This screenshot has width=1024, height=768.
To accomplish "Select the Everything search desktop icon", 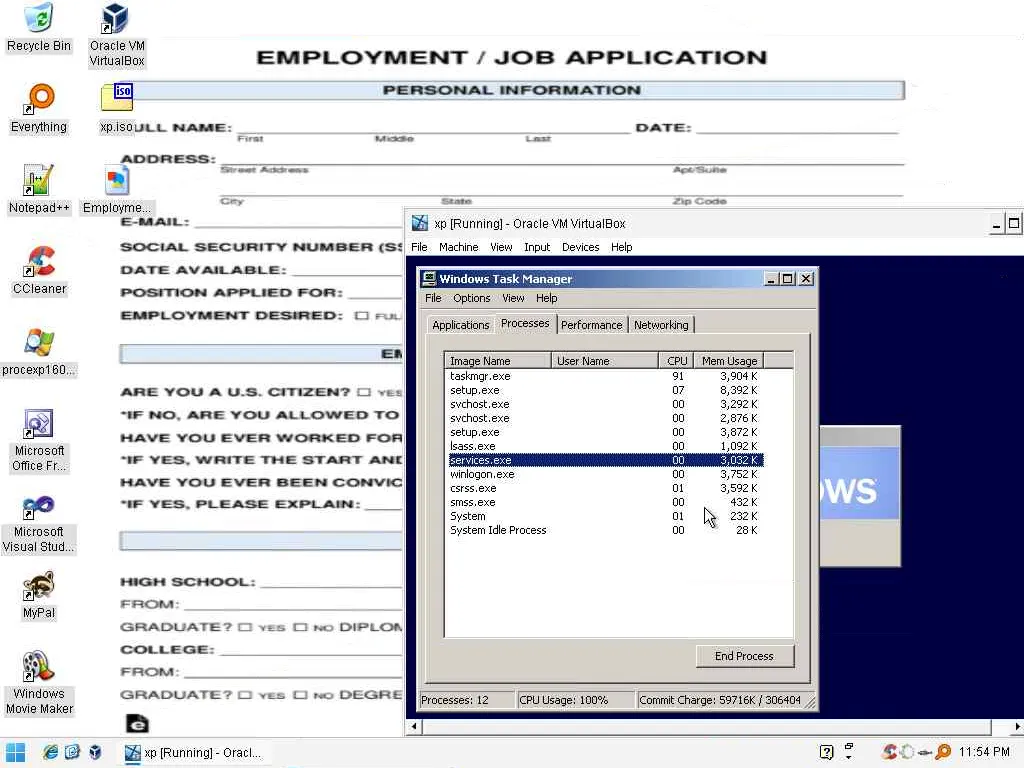I will (39, 108).
